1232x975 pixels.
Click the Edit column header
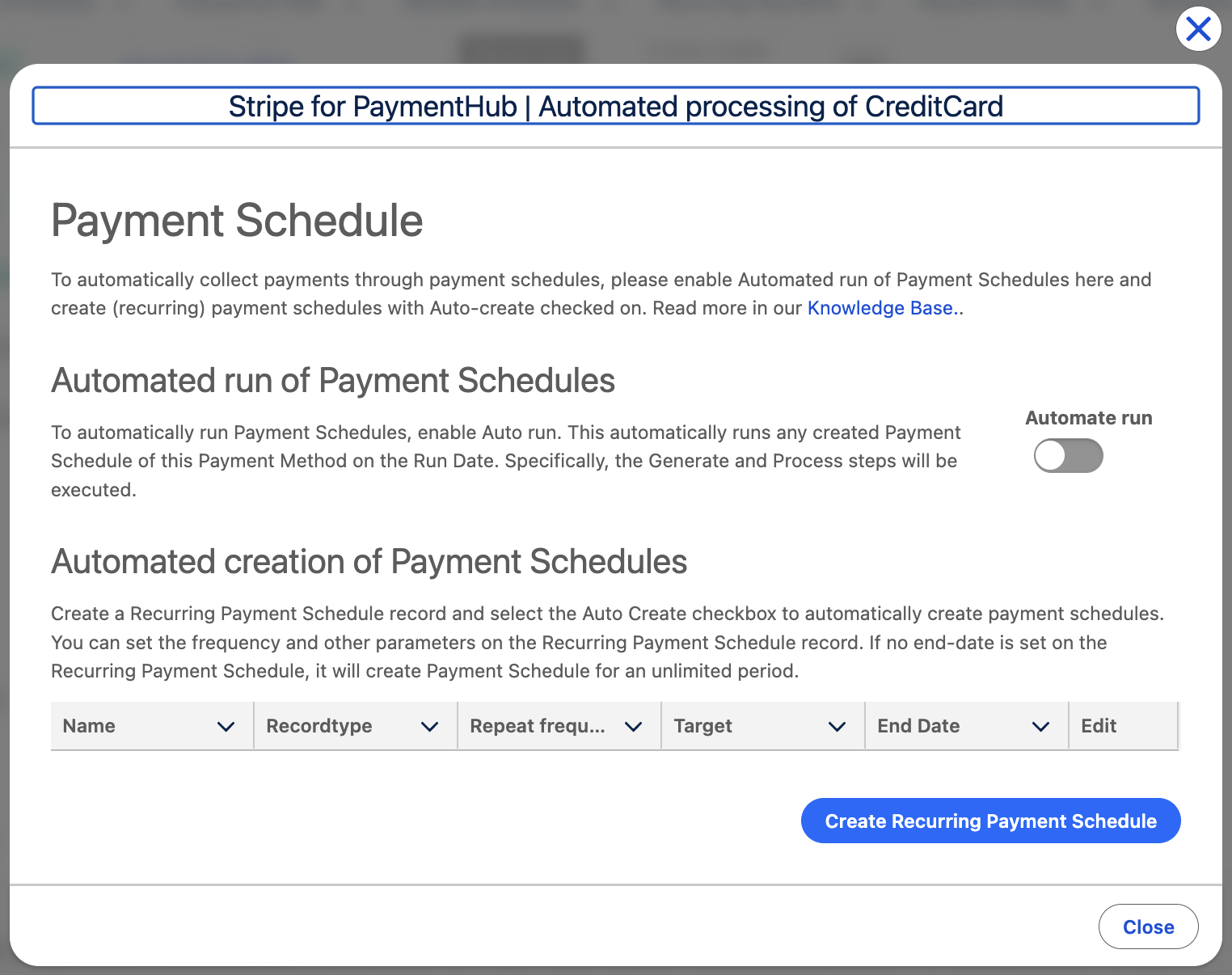click(1099, 726)
